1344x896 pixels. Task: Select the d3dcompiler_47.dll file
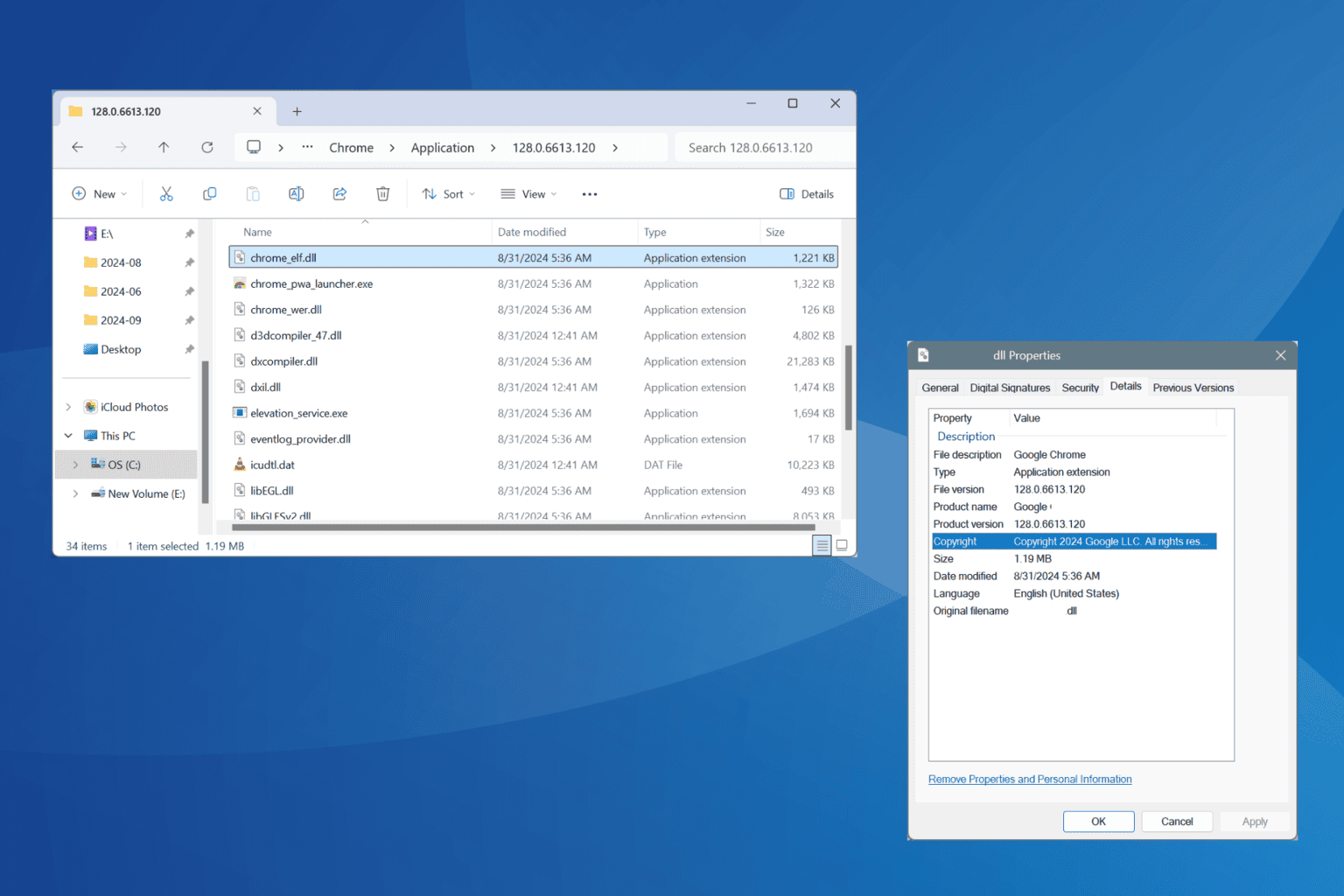[533, 336]
